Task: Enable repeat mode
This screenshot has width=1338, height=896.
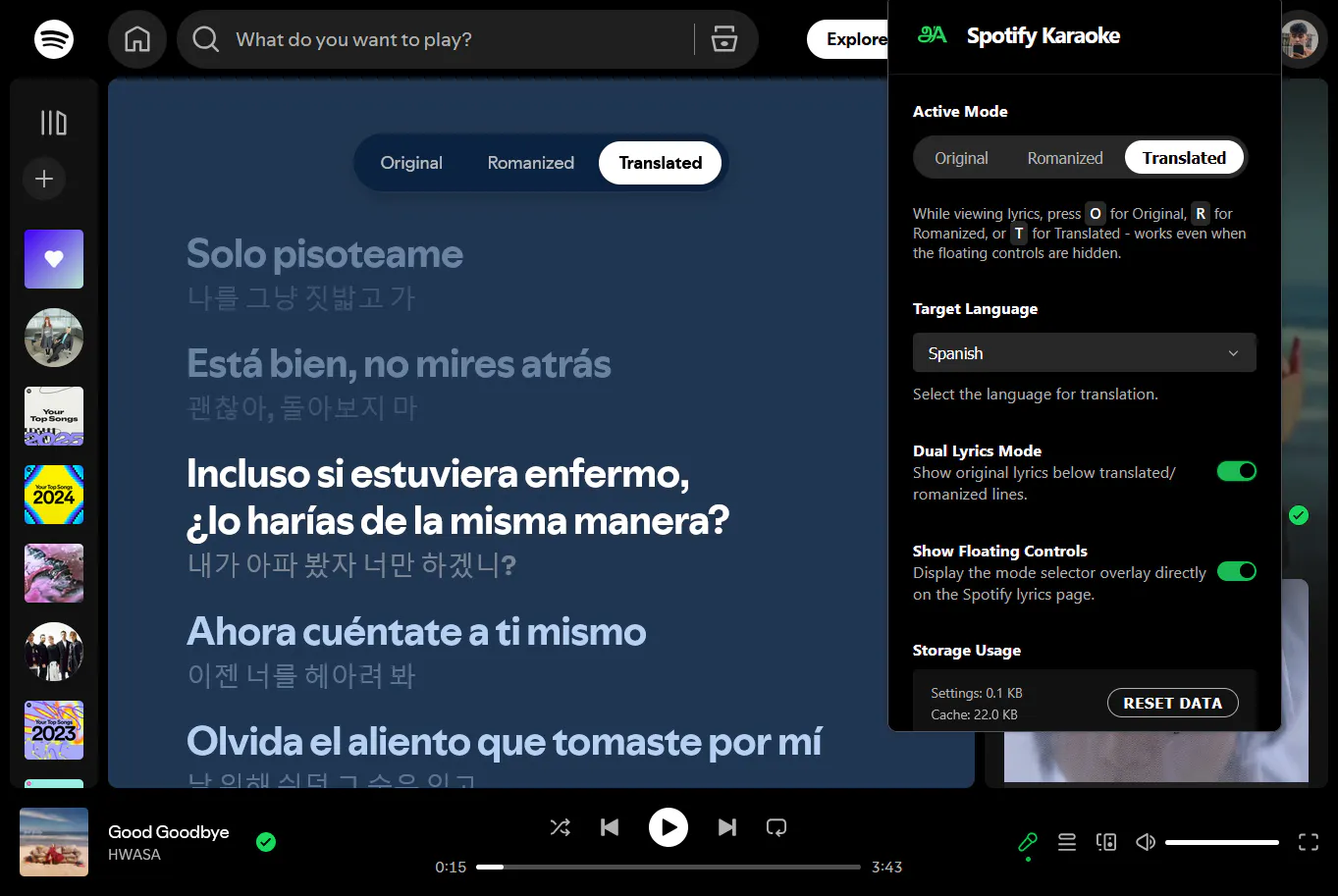Action: tap(776, 827)
